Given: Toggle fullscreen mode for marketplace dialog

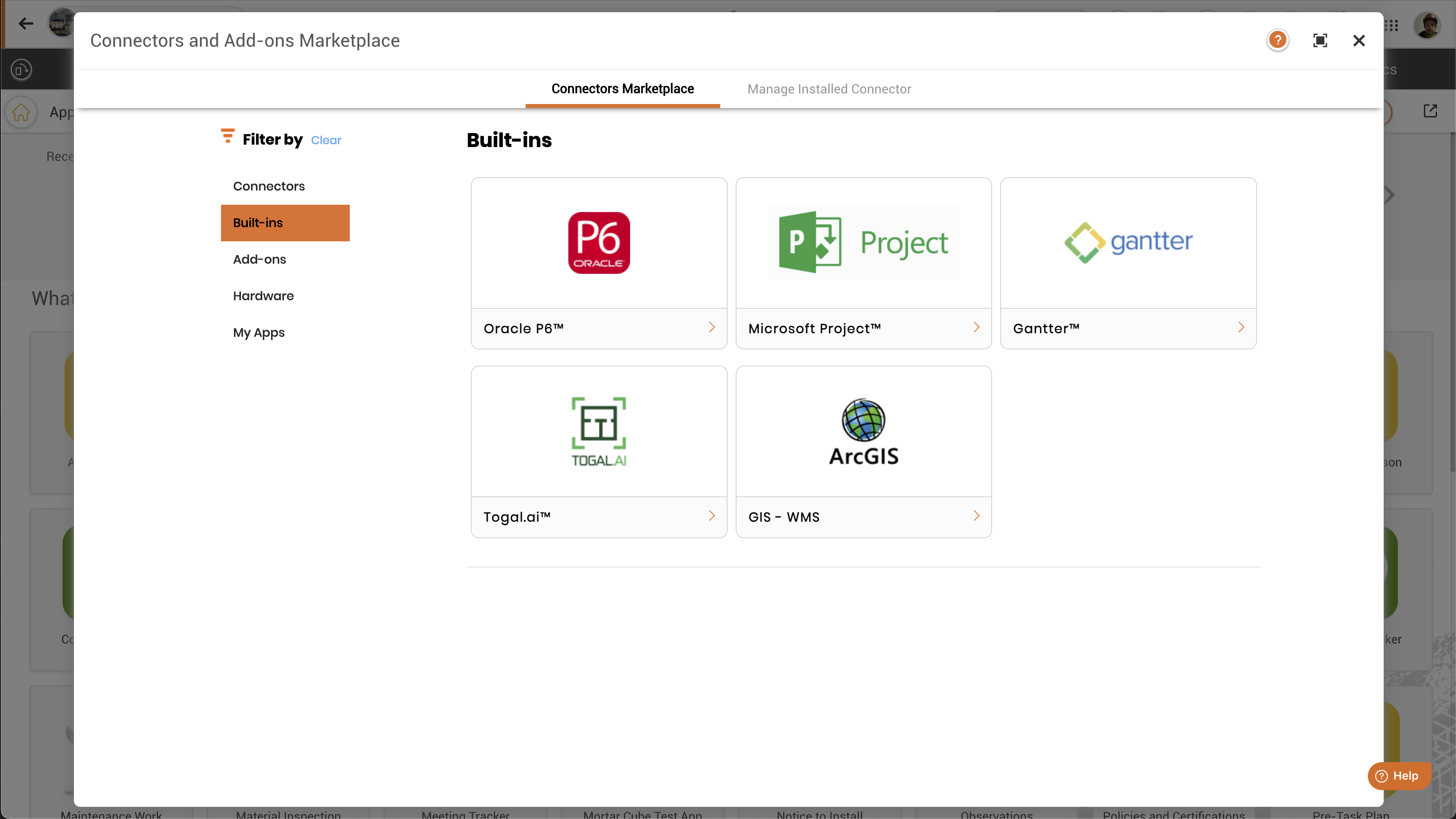Looking at the screenshot, I should point(1320,41).
